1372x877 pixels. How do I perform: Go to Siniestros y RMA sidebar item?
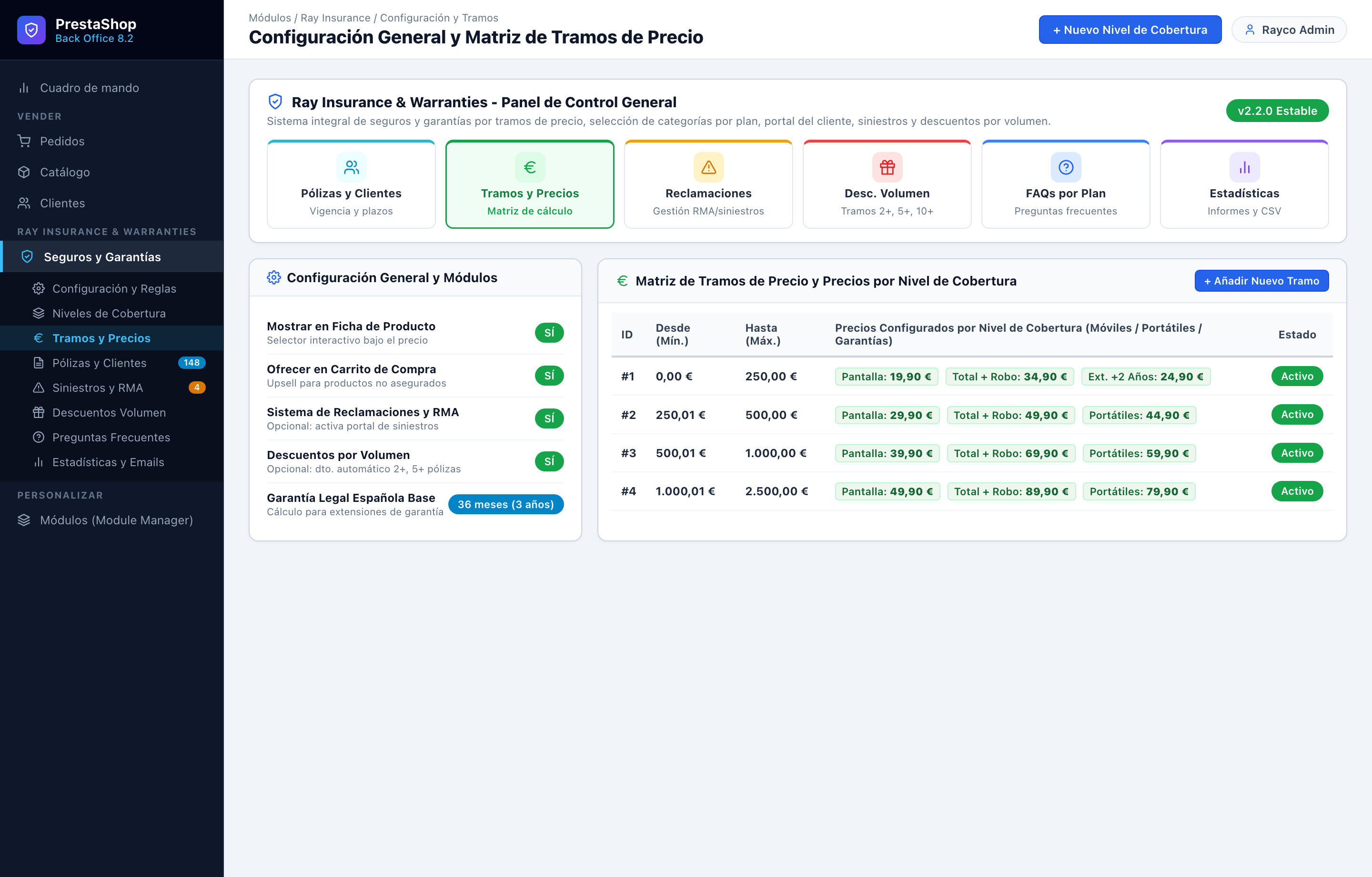pos(111,388)
